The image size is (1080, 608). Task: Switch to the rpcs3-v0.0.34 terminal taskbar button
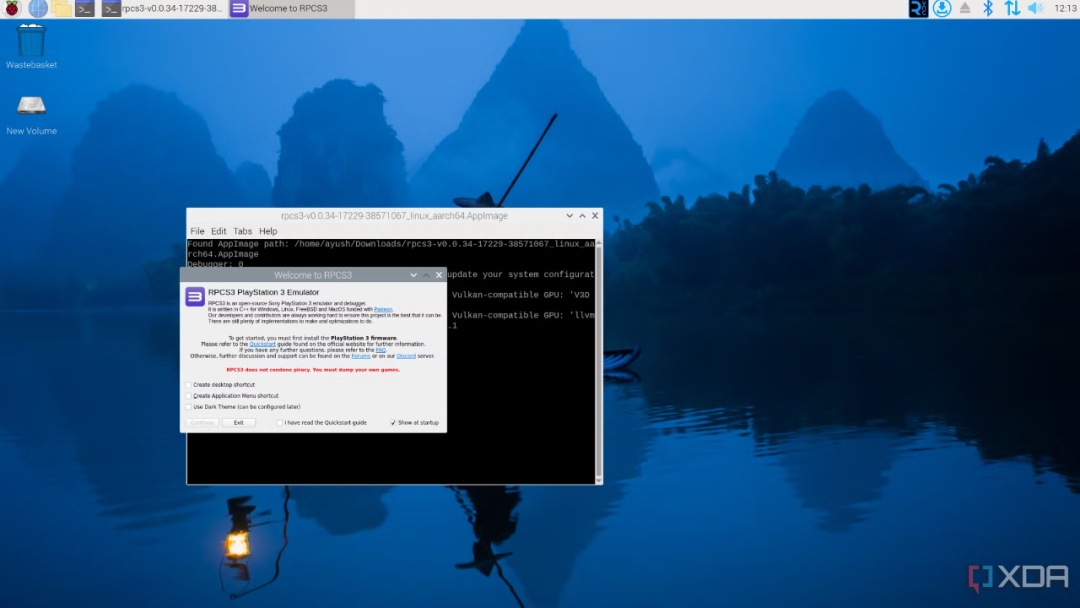(x=163, y=8)
